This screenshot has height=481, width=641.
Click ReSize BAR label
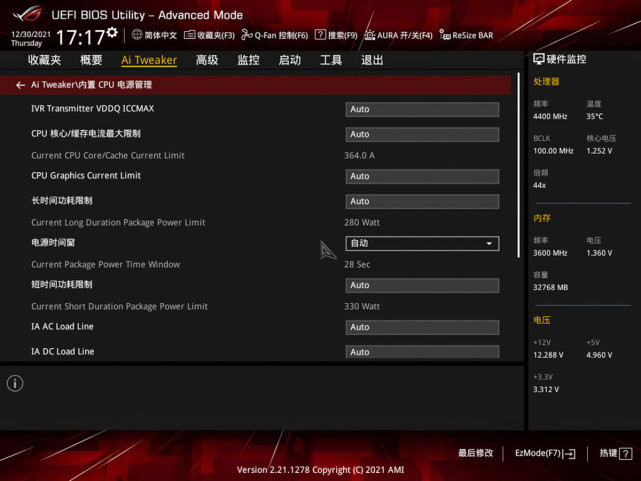click(x=473, y=36)
